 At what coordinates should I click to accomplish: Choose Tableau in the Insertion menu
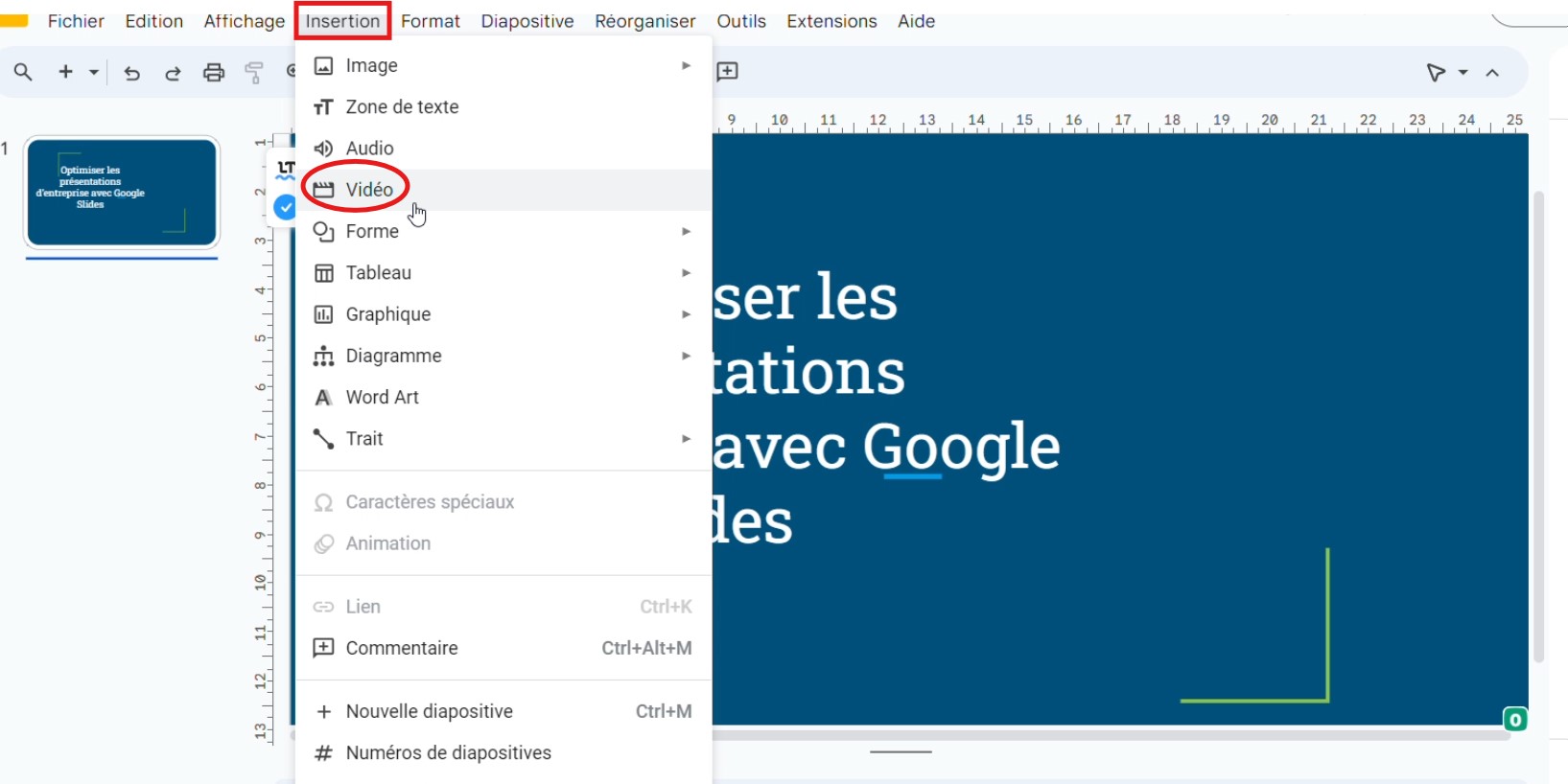[503, 272]
